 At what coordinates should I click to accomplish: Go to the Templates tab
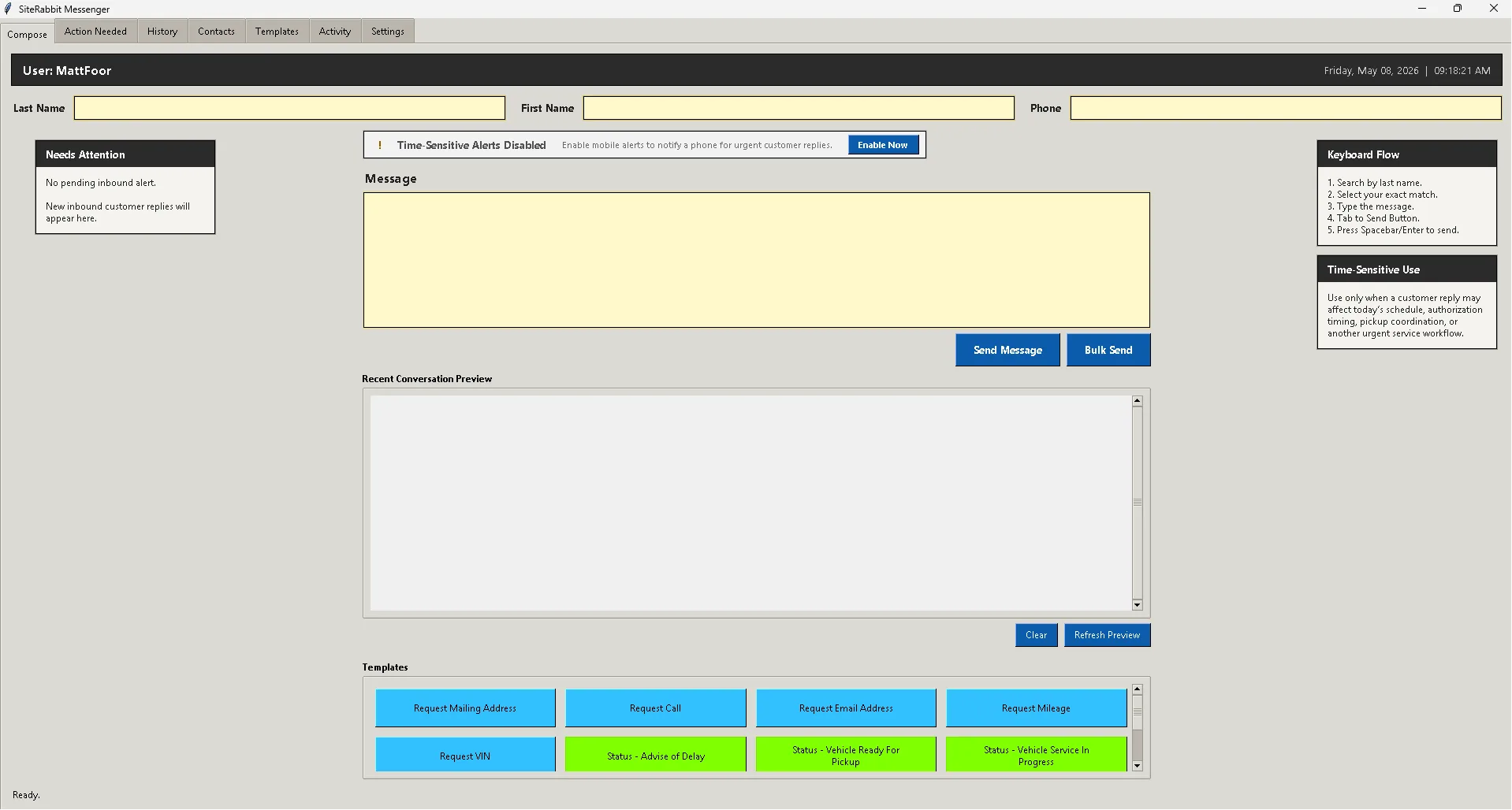[x=277, y=32]
